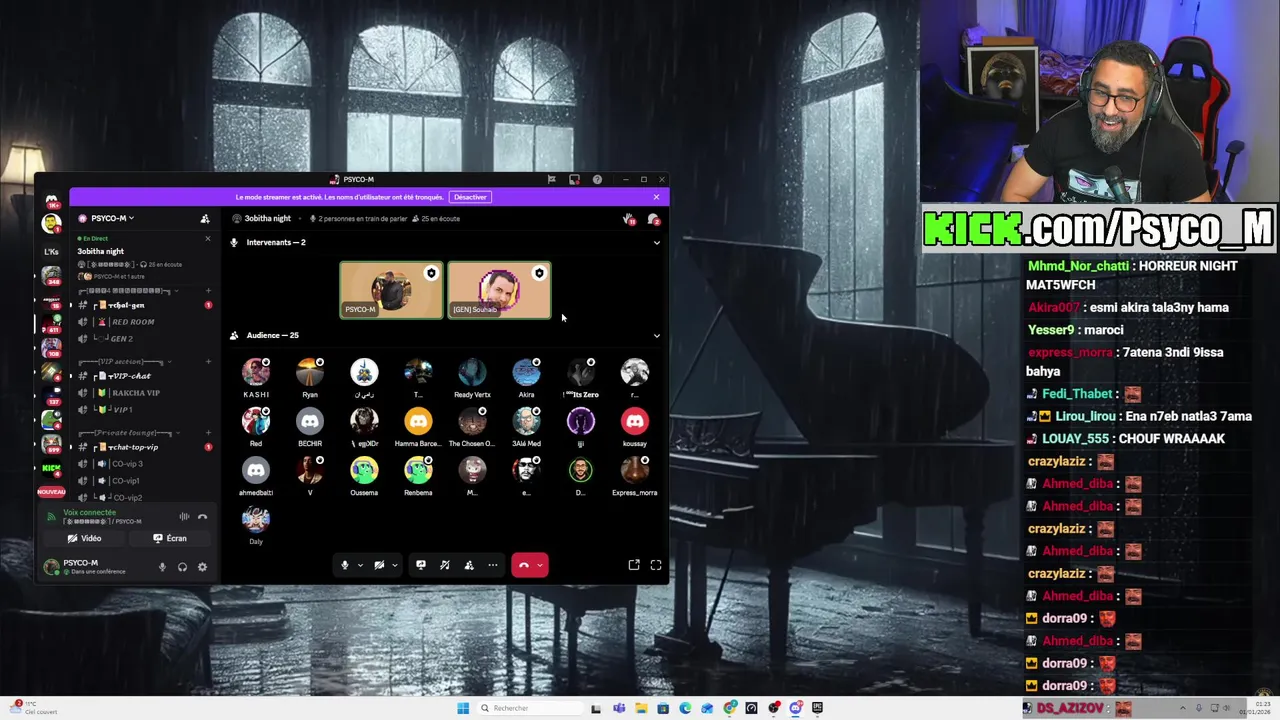1280x720 pixels.
Task: Click the NOUVEAU pill in server sidebar
Action: 51,492
